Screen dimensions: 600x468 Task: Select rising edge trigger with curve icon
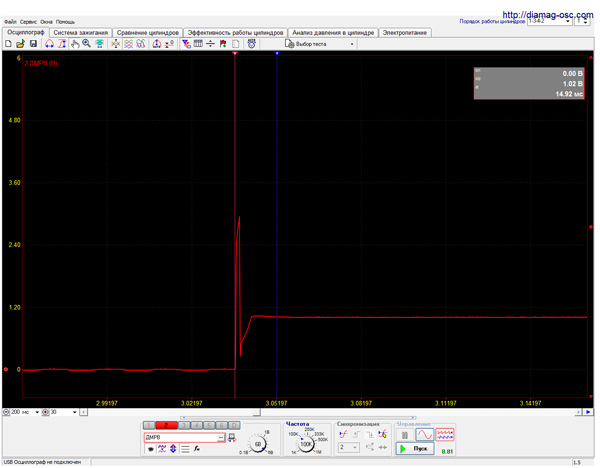coord(343,434)
